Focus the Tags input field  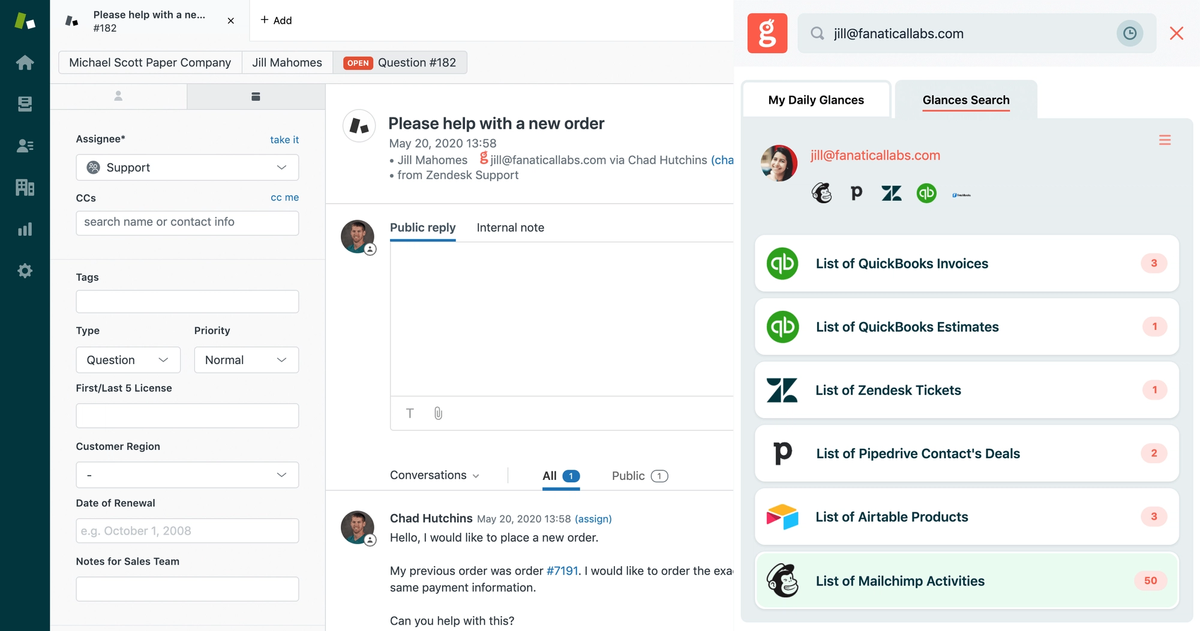(x=187, y=301)
